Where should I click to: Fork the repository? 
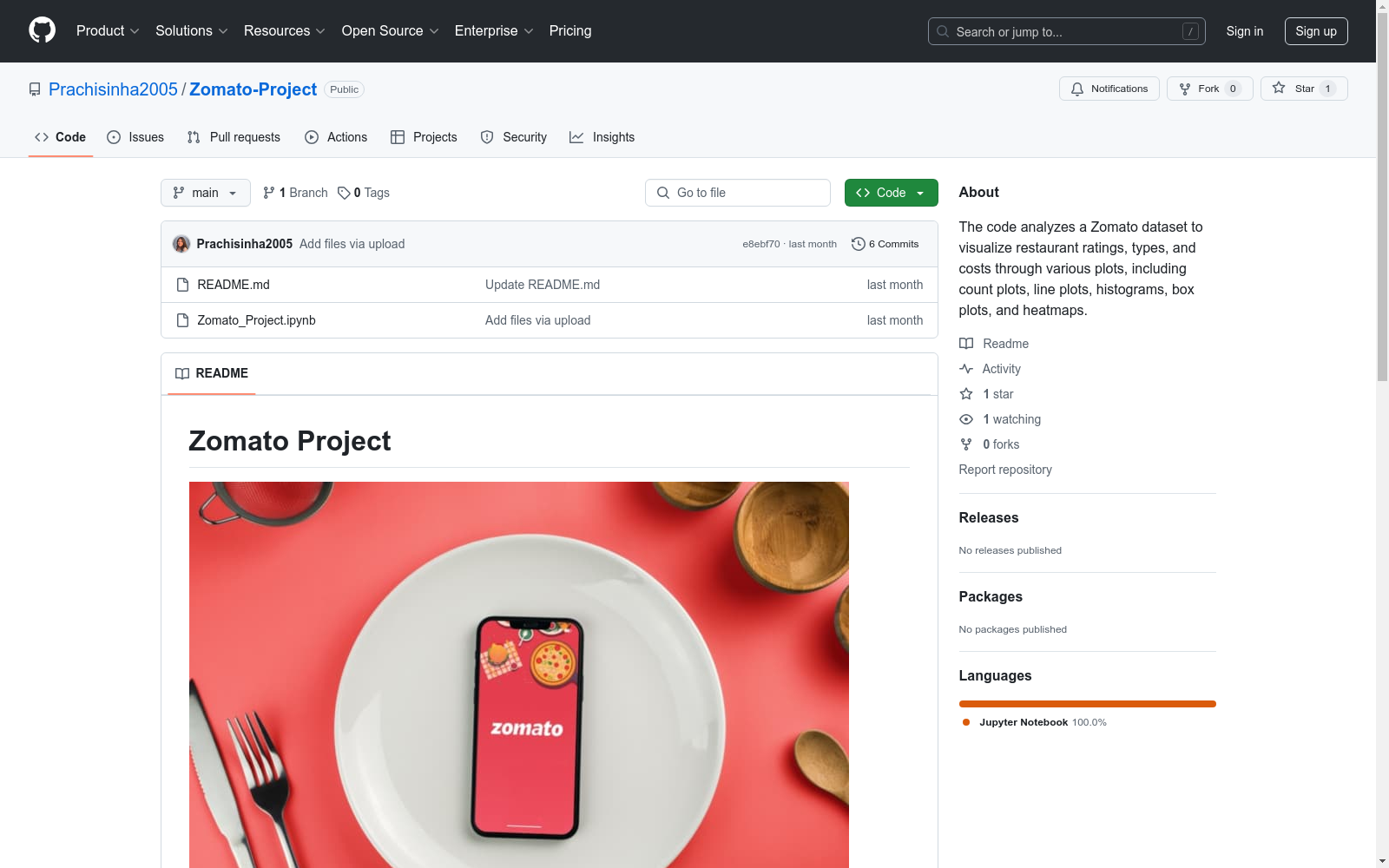click(1209, 89)
